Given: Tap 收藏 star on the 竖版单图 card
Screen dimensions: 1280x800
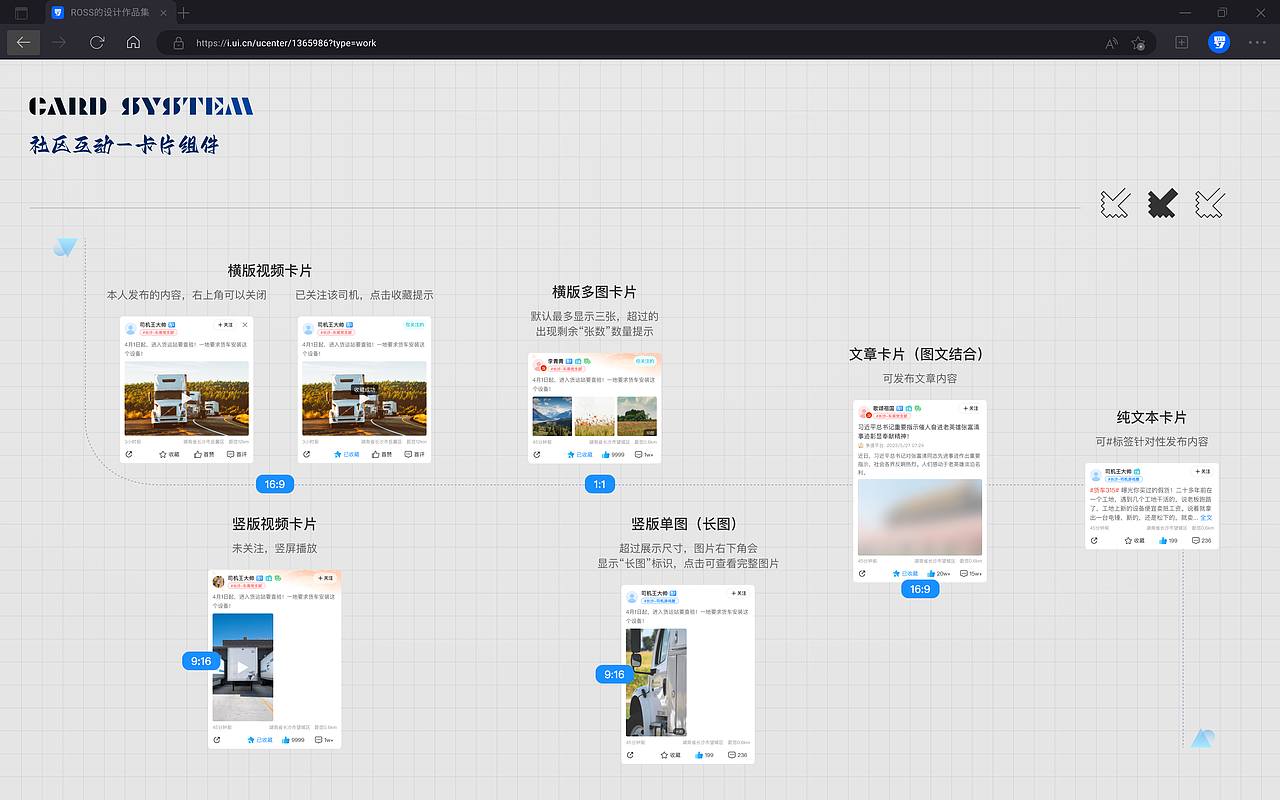Looking at the screenshot, I should 671,755.
